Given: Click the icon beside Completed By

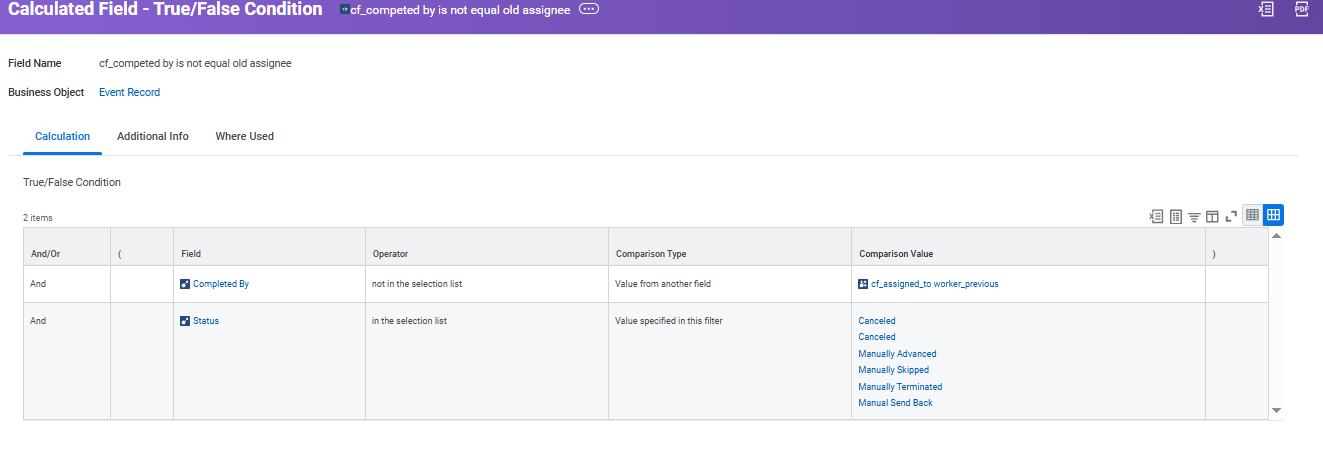Looking at the screenshot, I should [x=185, y=284].
